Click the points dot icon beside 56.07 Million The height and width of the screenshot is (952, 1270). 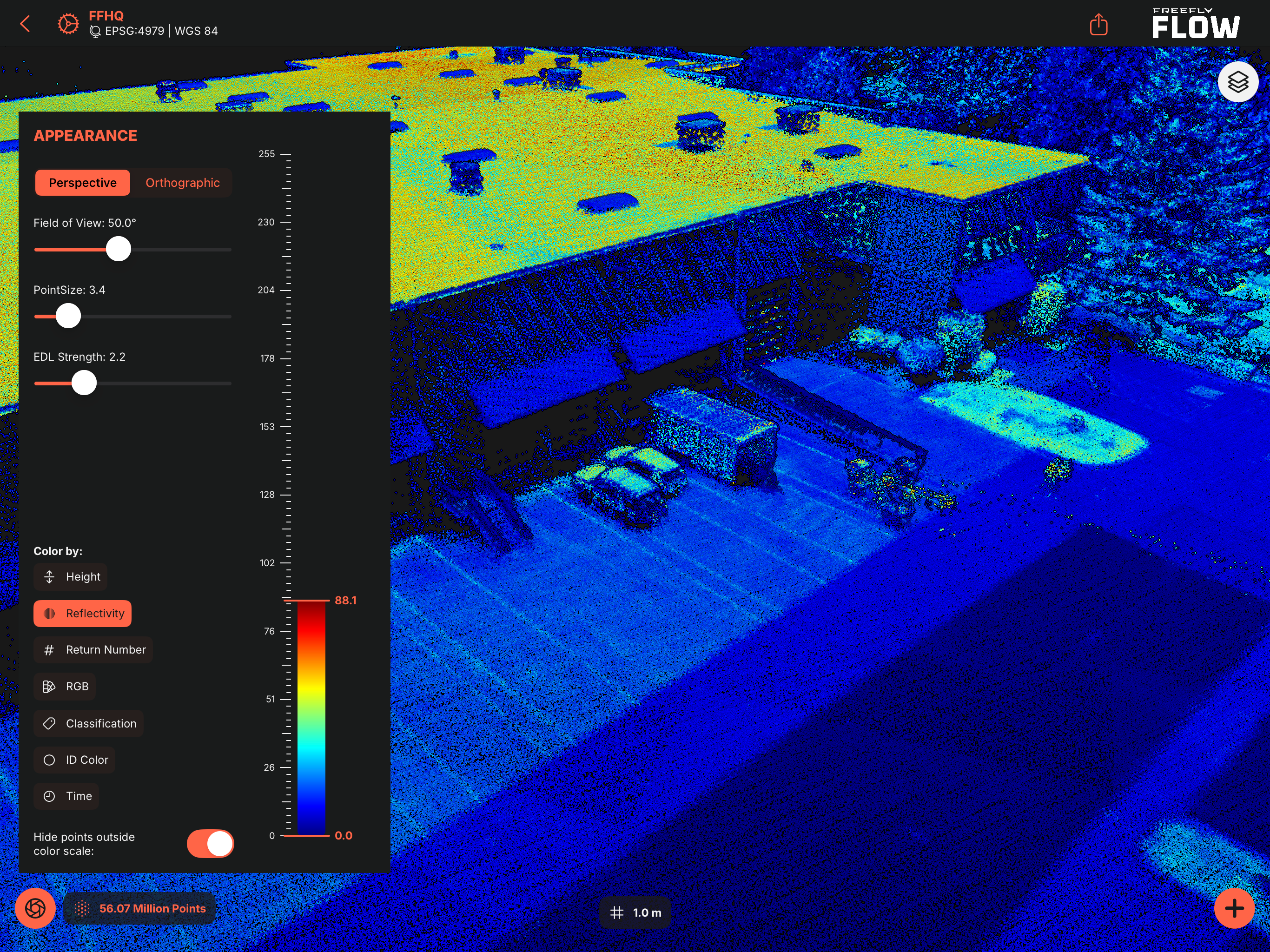82,908
